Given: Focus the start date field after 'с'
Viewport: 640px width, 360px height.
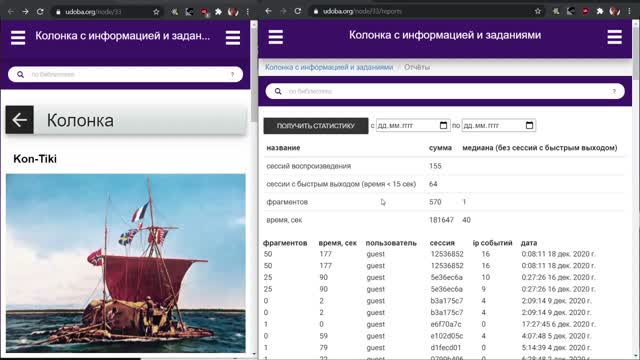Looking at the screenshot, I should (x=413, y=125).
